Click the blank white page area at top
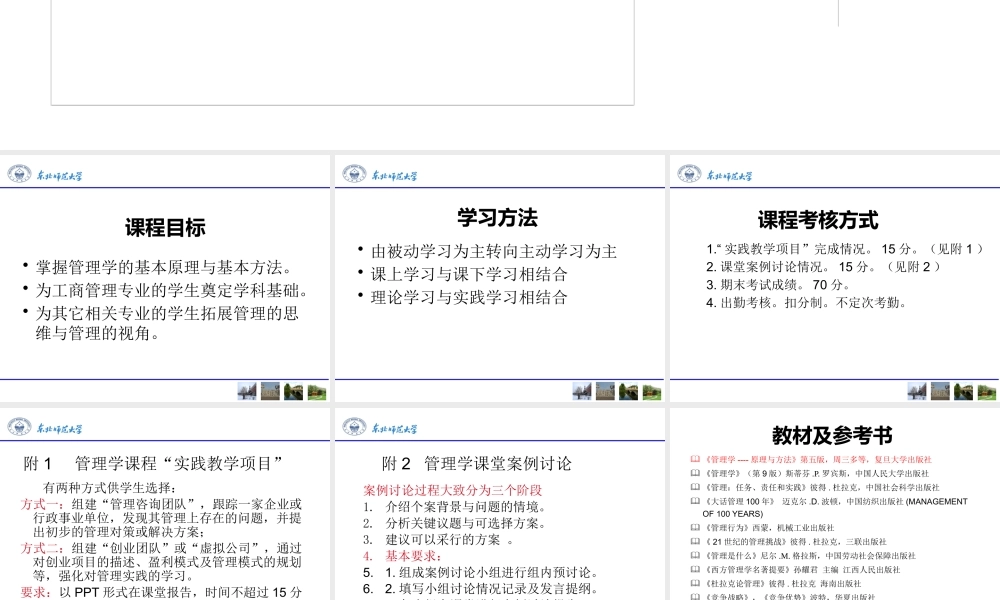This screenshot has width=1000, height=600. pos(342,50)
